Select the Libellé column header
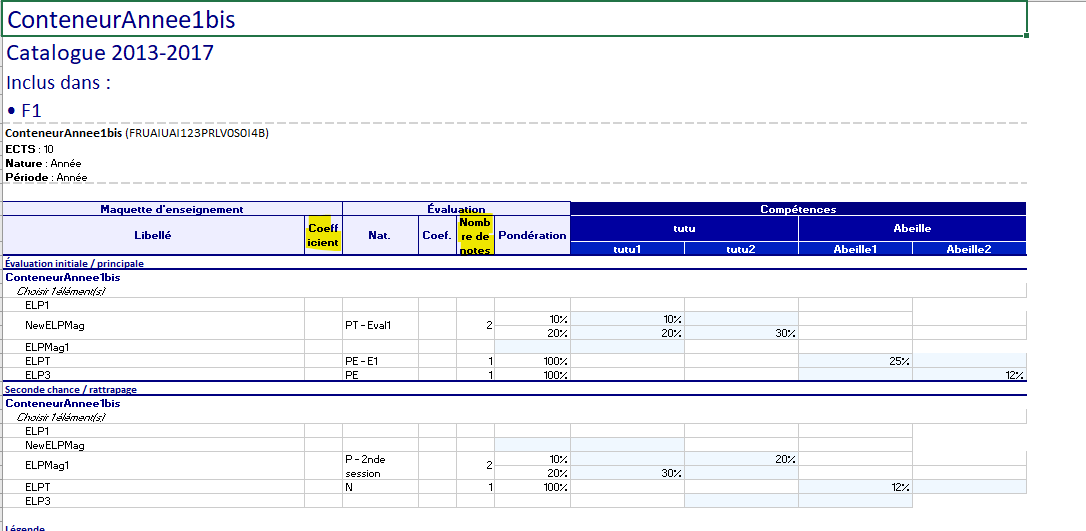The height and width of the screenshot is (531, 1086). coord(152,235)
